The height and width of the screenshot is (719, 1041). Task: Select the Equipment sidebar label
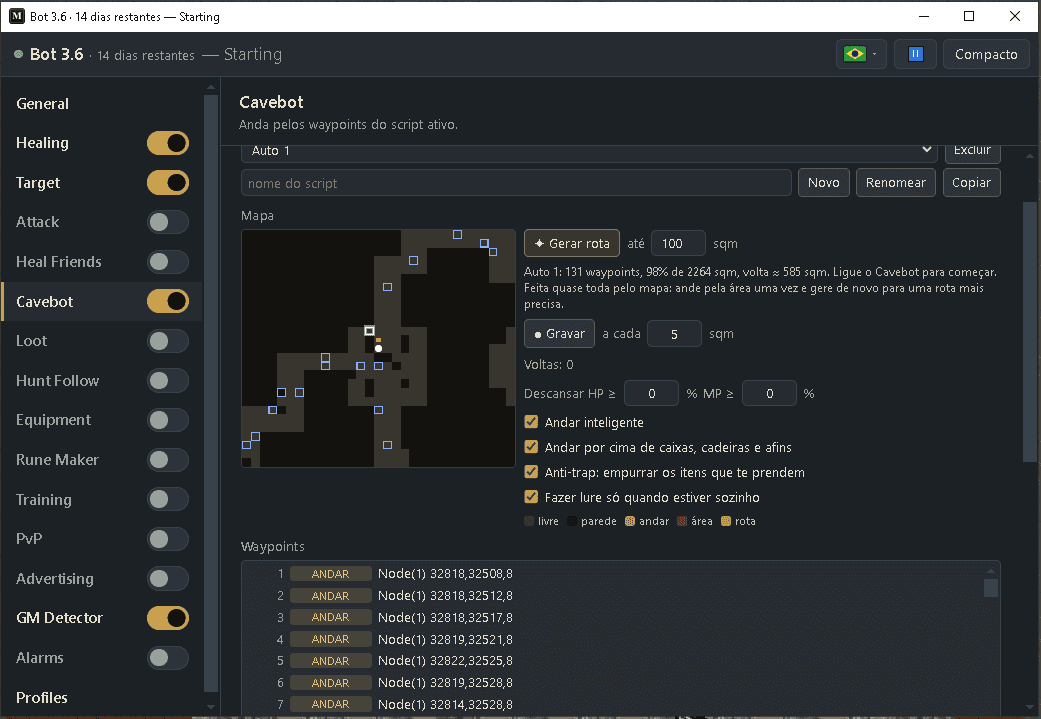[x=54, y=420]
